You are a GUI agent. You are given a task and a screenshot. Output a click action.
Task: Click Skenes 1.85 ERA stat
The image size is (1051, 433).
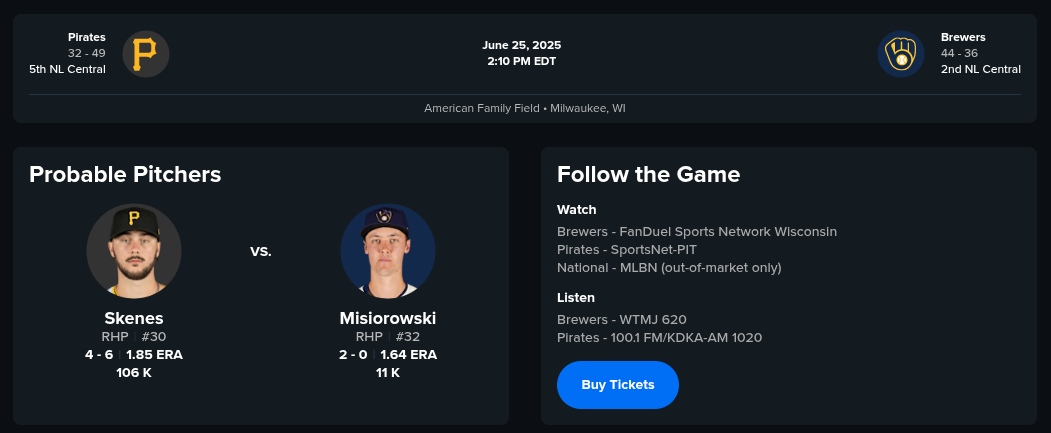[154, 354]
